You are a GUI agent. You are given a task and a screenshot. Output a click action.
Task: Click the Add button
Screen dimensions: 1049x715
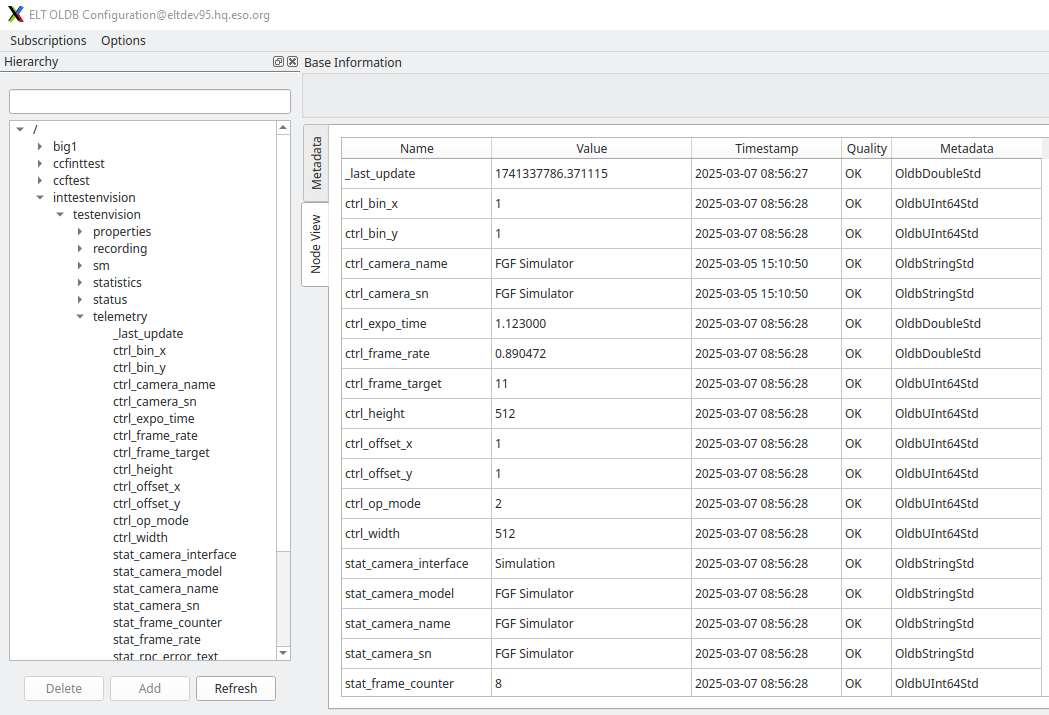click(149, 689)
